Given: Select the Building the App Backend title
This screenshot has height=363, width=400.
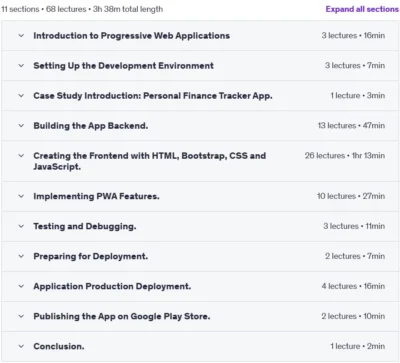Looking at the screenshot, I should (x=91, y=126).
